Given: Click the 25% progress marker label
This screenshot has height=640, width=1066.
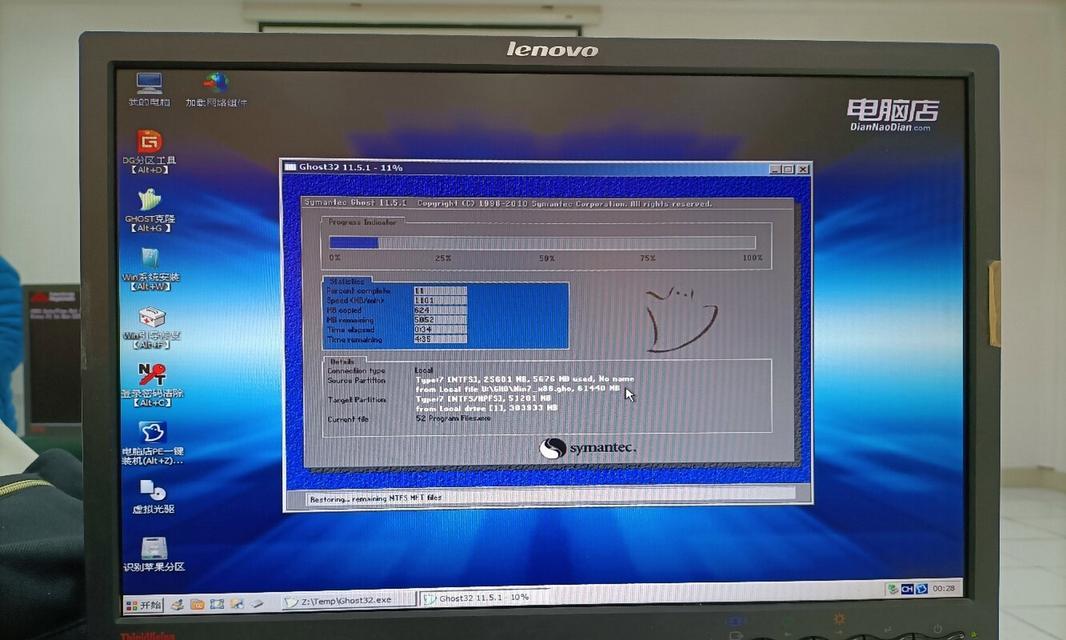Looking at the screenshot, I should click(x=443, y=258).
